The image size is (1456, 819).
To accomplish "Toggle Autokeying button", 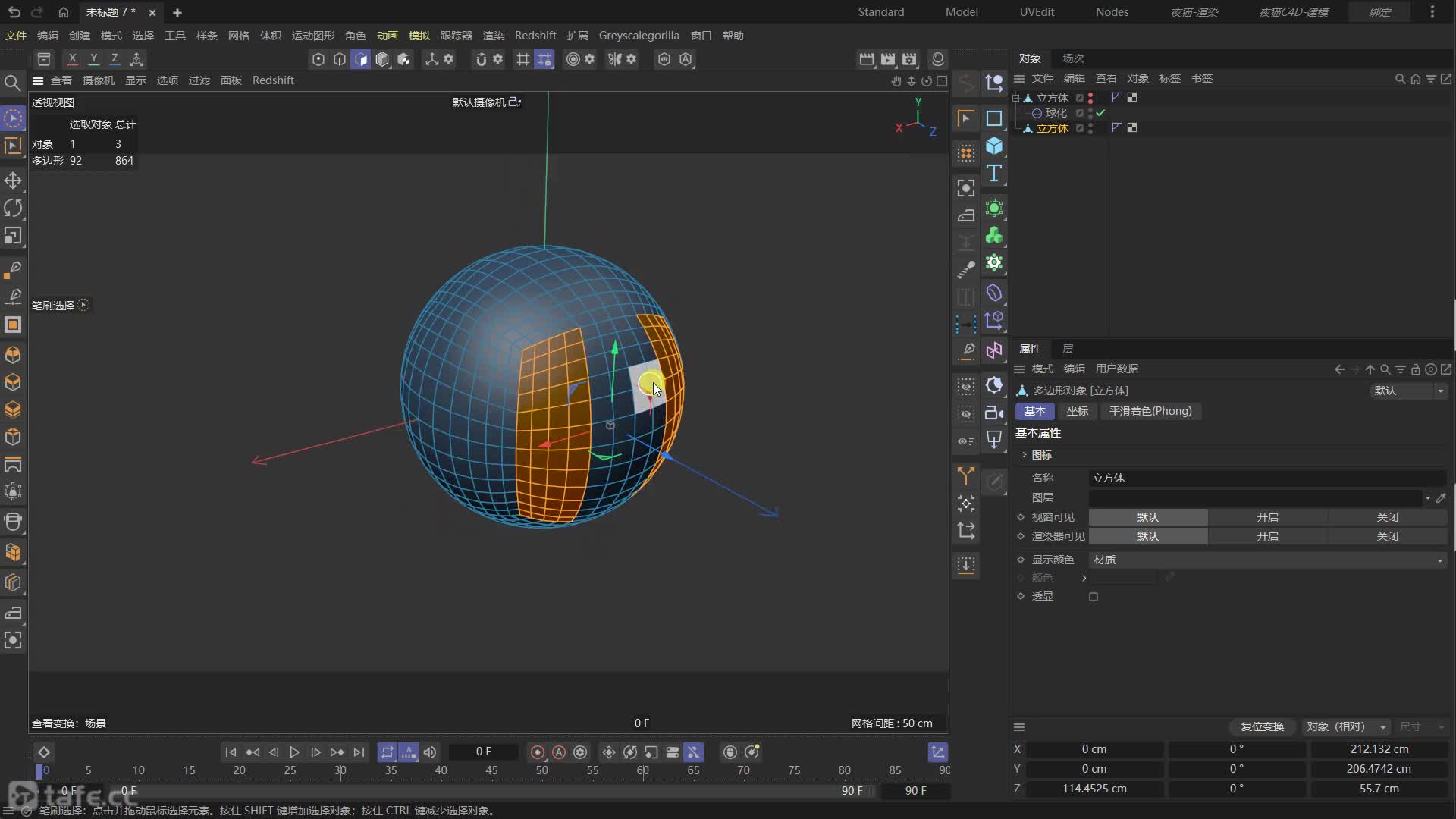I will coord(559,752).
